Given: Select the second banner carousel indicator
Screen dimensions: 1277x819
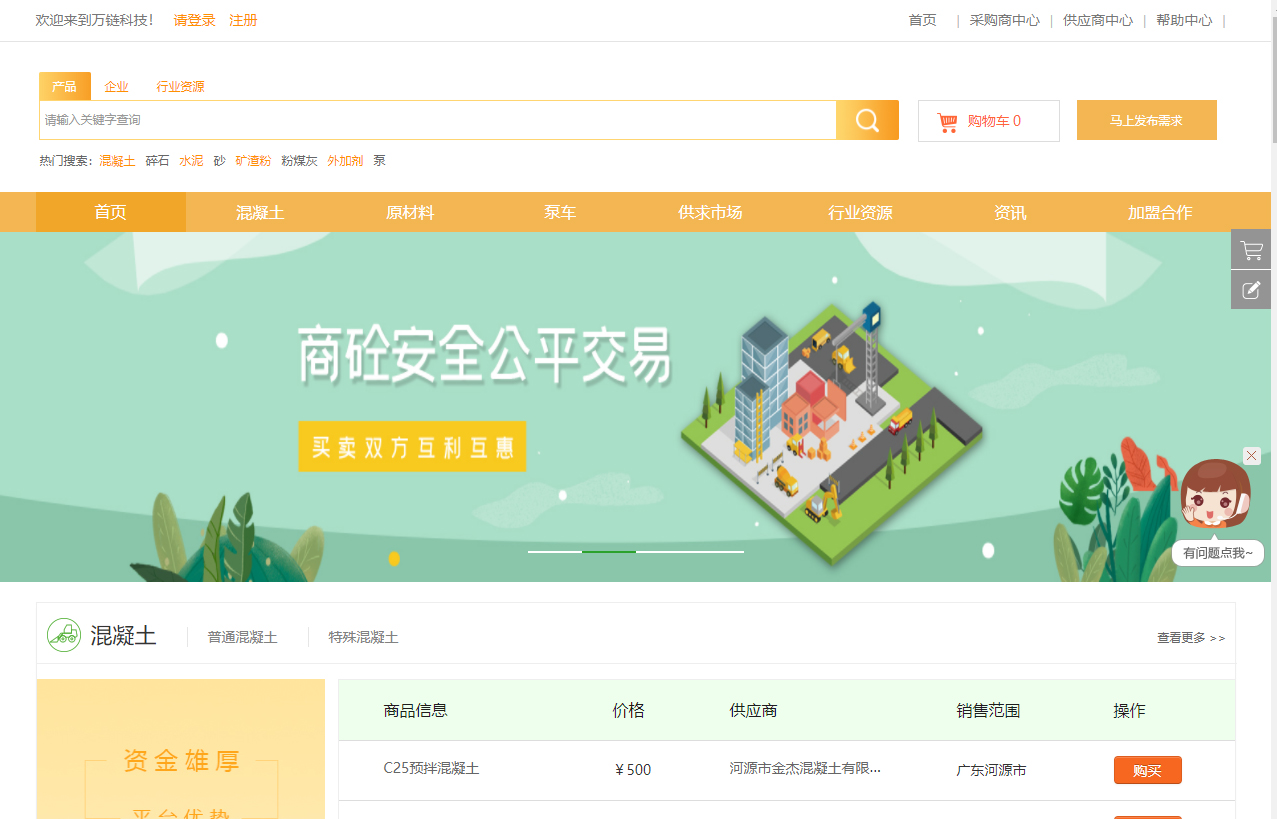Looking at the screenshot, I should (x=609, y=551).
